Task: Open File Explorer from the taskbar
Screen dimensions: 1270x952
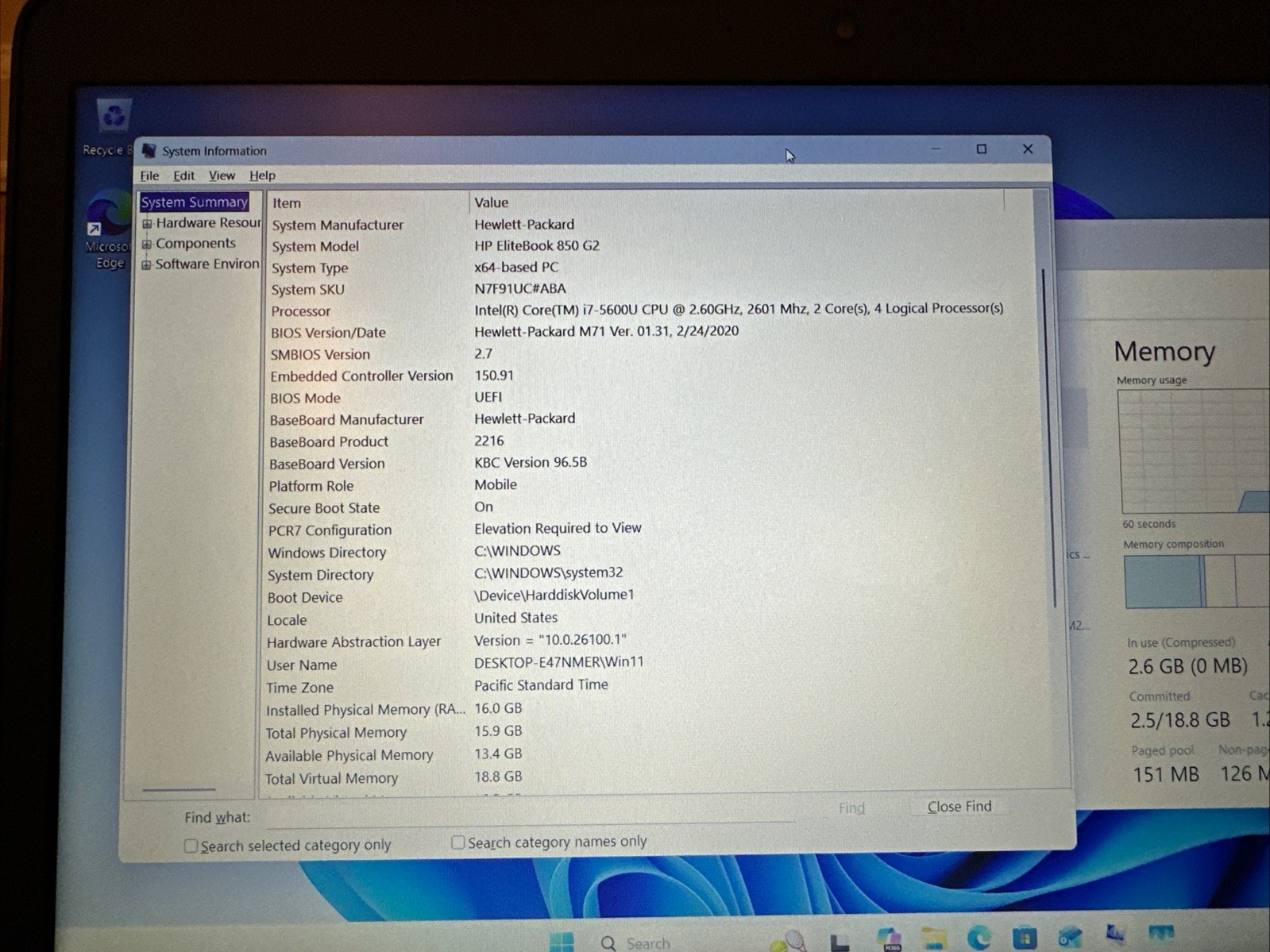Action: (x=935, y=939)
